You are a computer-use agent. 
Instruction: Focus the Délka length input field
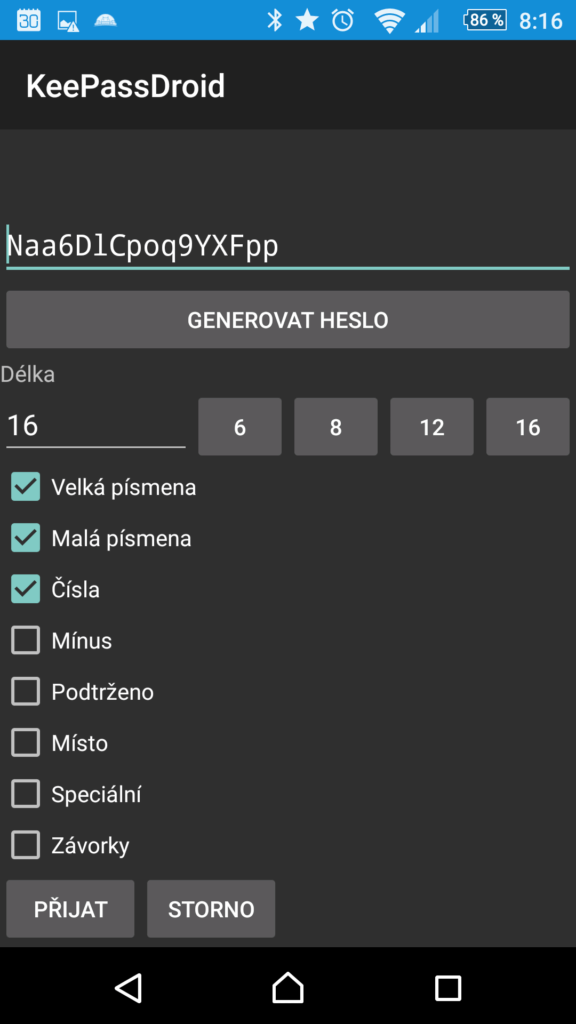(x=96, y=426)
